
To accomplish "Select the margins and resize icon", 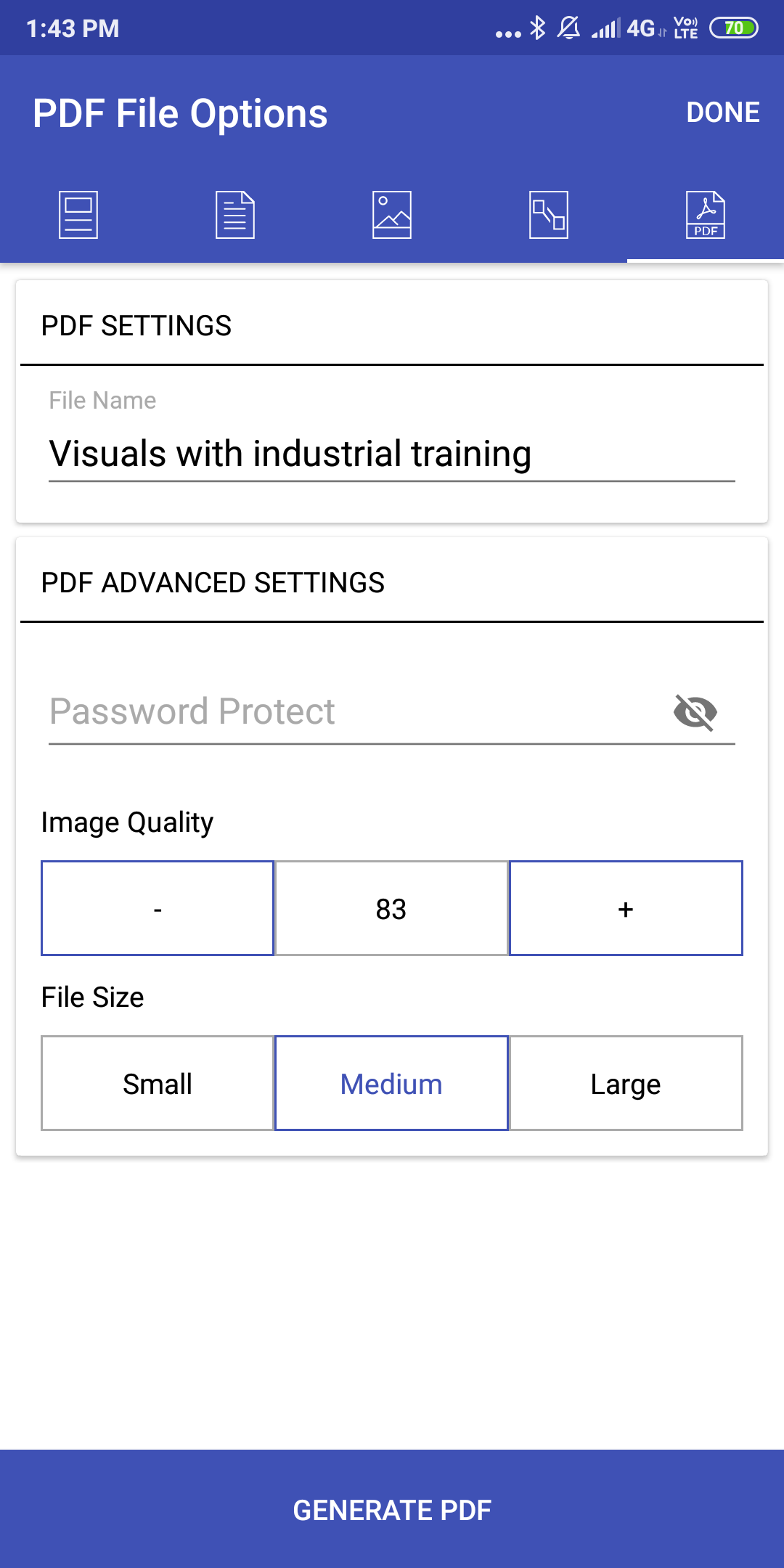I will (x=550, y=214).
